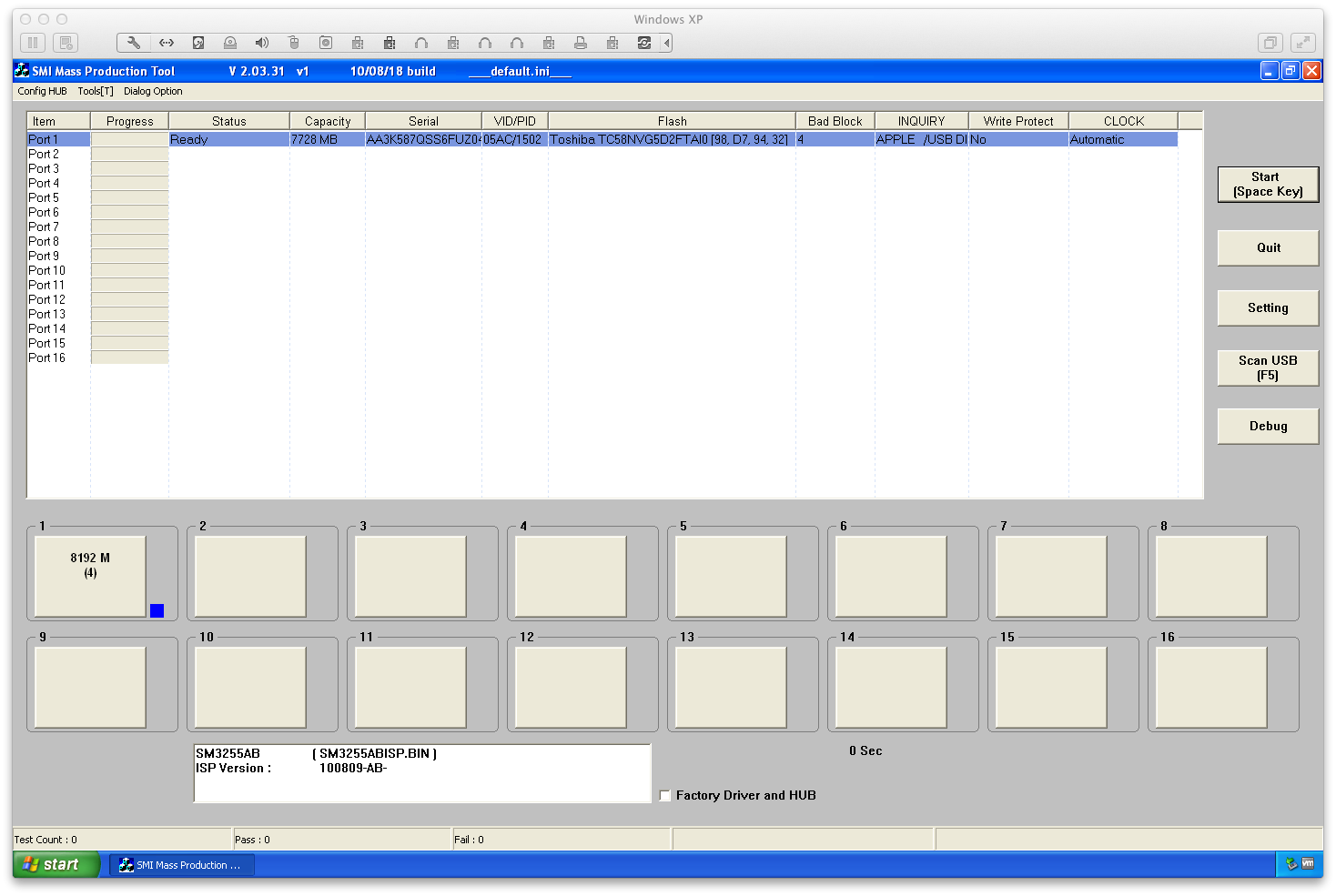Pause the virtual machine with the pause icon

click(33, 43)
